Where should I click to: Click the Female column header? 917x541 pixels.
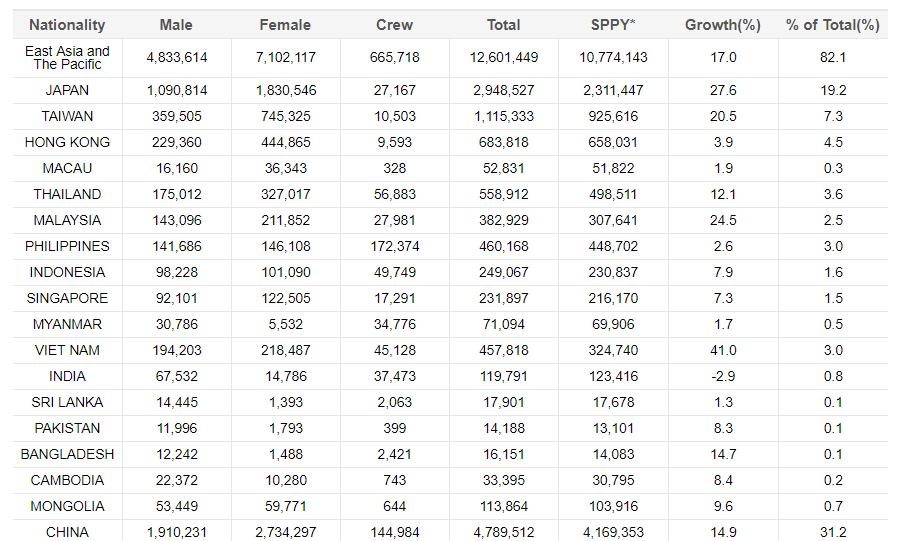285,25
